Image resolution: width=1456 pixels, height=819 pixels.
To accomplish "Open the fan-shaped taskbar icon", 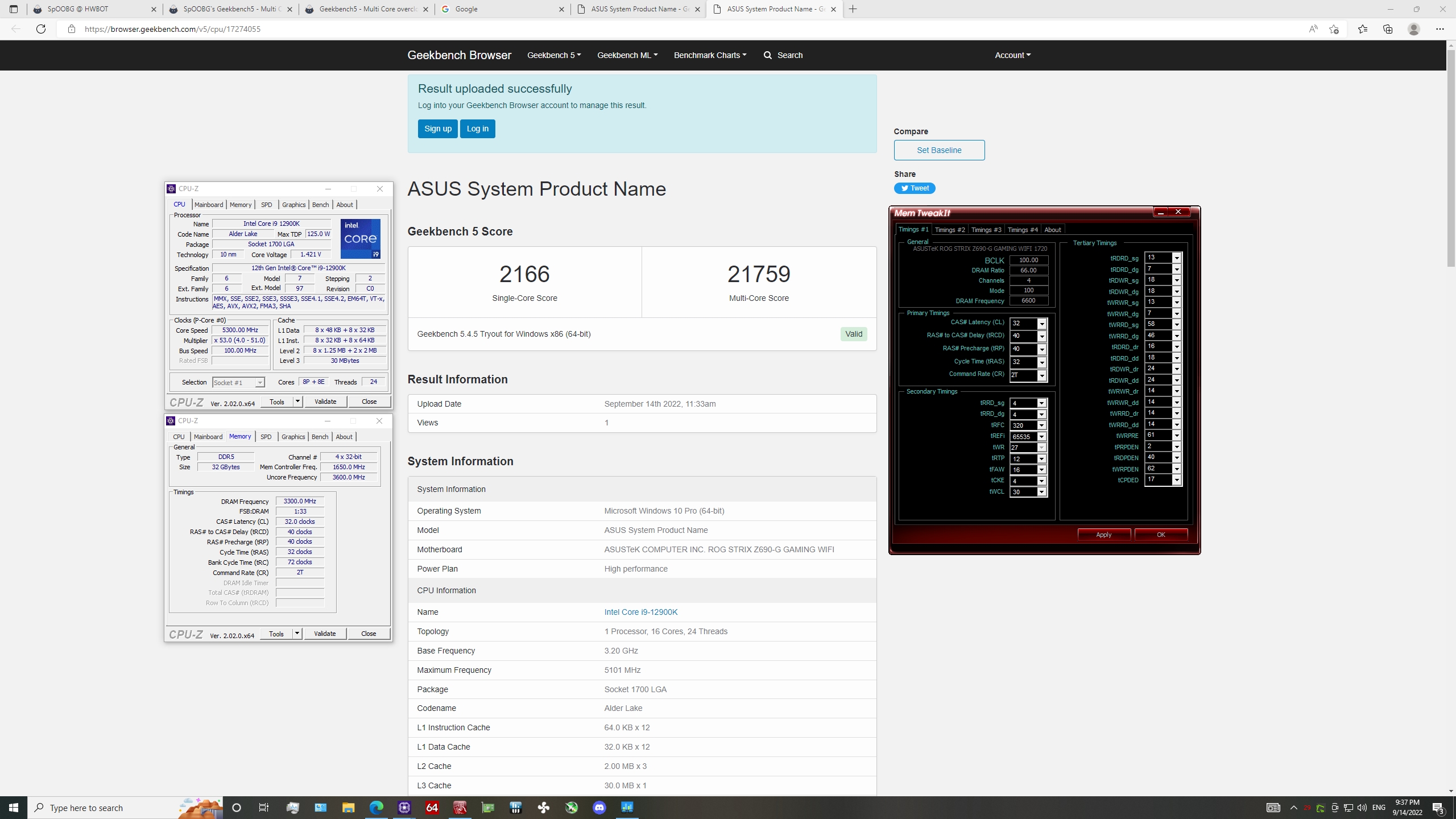I will point(543,808).
